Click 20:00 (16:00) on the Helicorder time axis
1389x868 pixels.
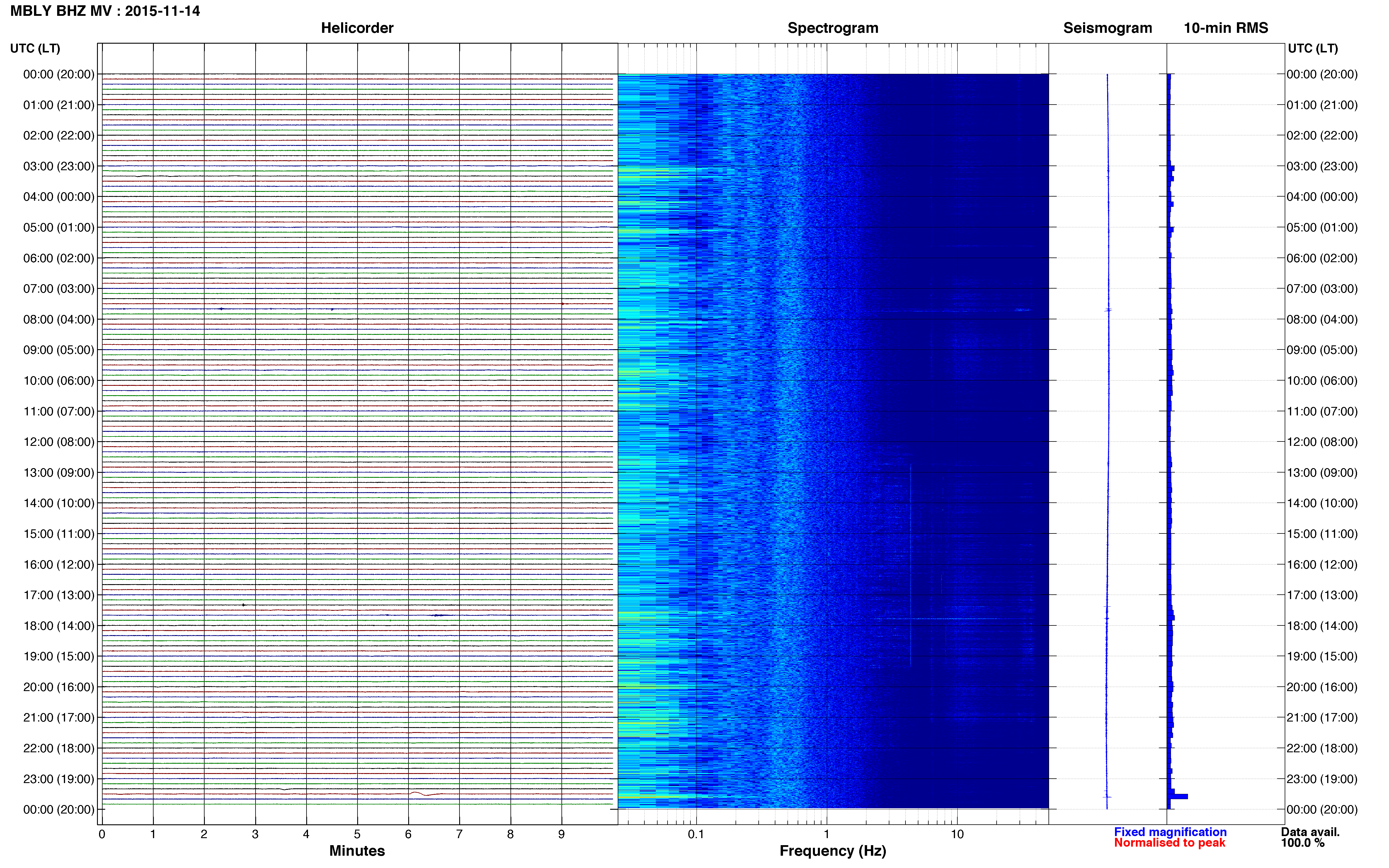pos(59,687)
